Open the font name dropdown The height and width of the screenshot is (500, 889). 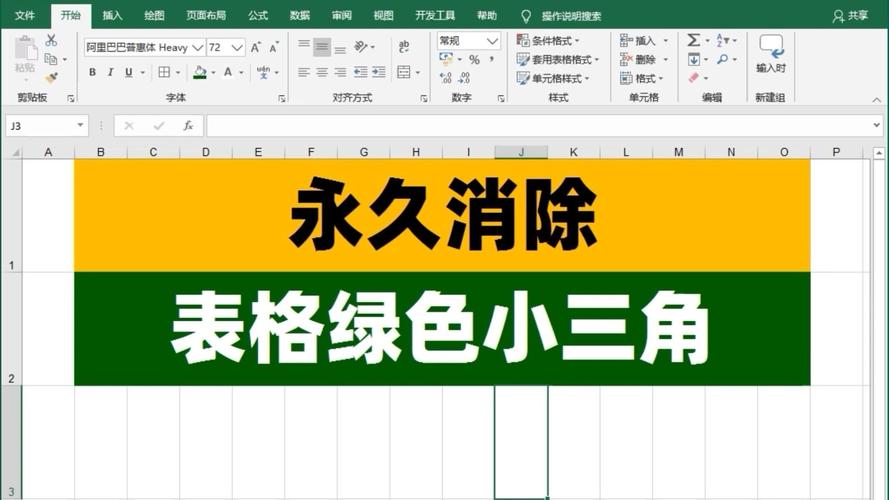pos(197,48)
